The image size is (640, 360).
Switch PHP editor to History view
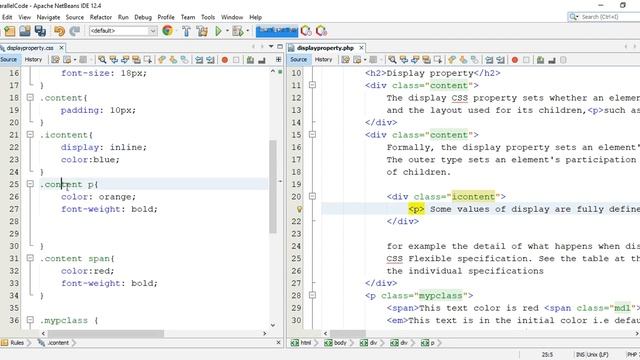pos(324,60)
